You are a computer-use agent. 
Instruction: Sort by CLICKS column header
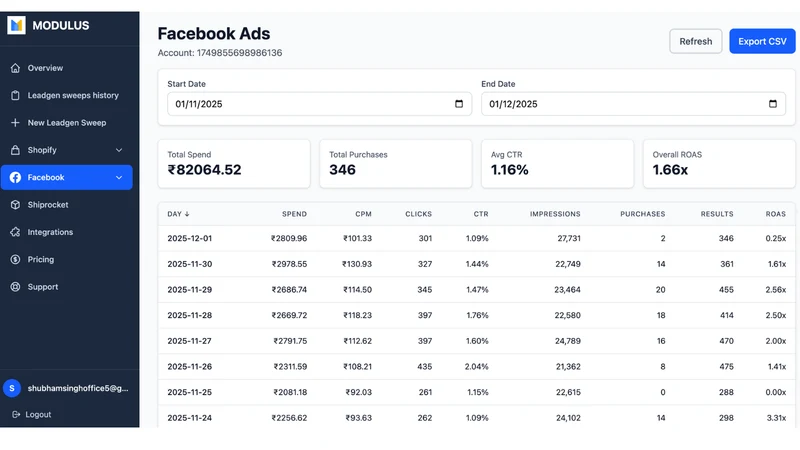click(x=418, y=214)
